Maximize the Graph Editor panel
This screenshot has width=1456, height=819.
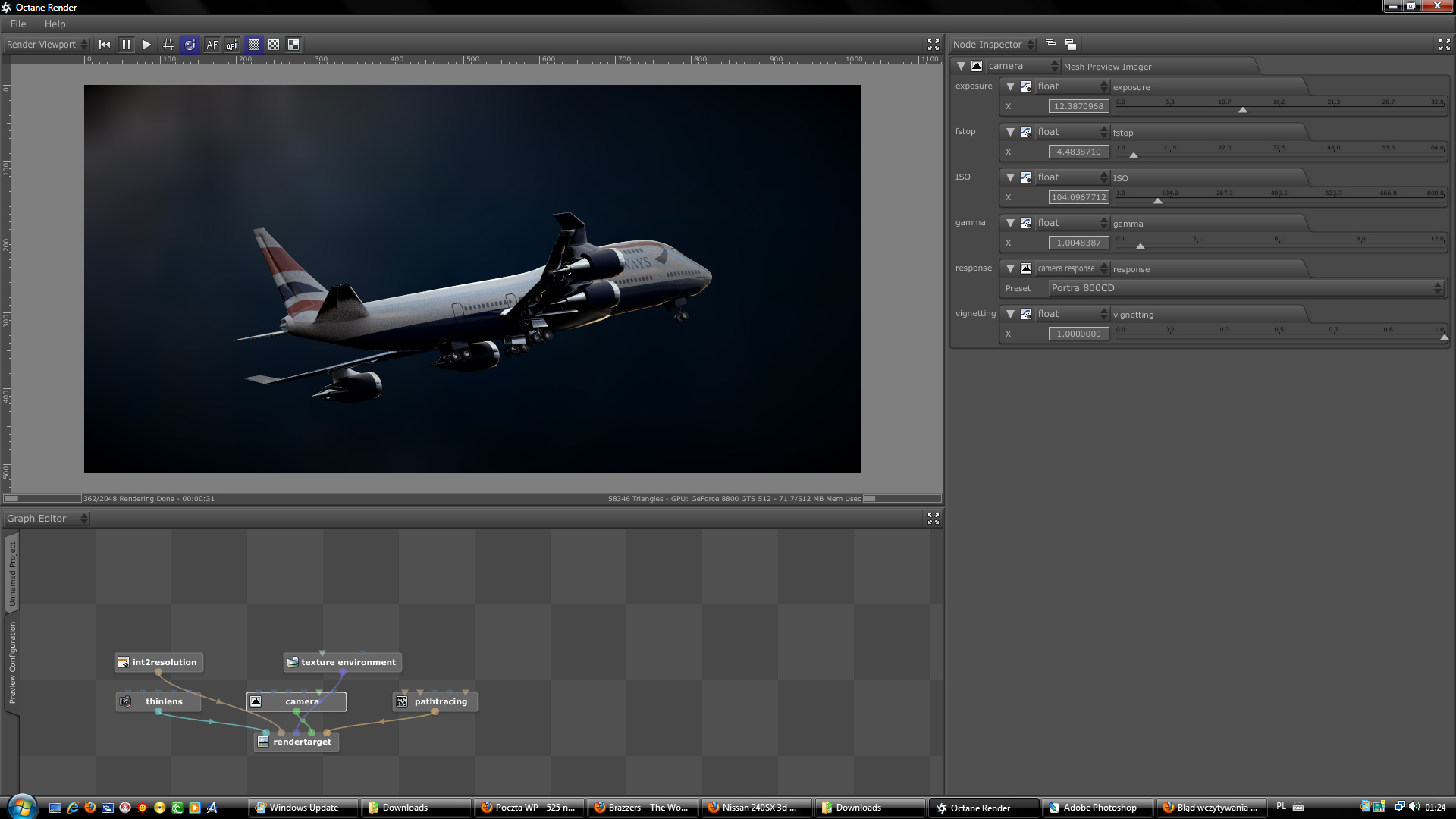pyautogui.click(x=934, y=519)
